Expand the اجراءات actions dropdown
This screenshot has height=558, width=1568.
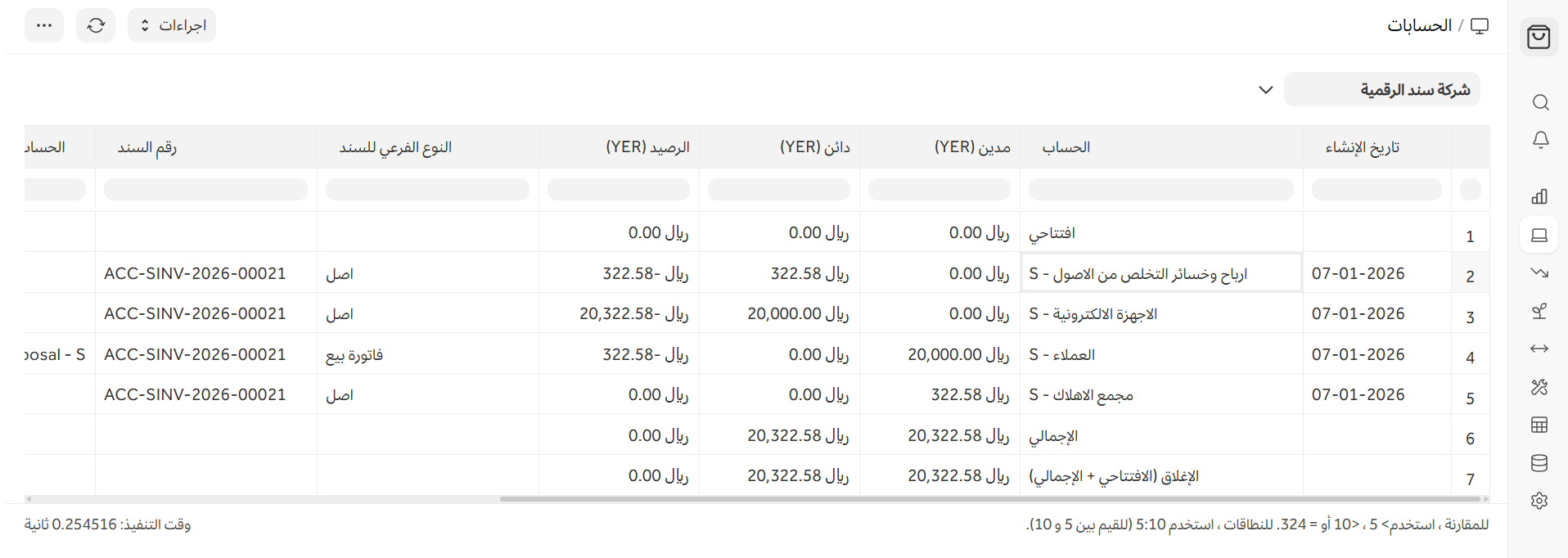172,25
